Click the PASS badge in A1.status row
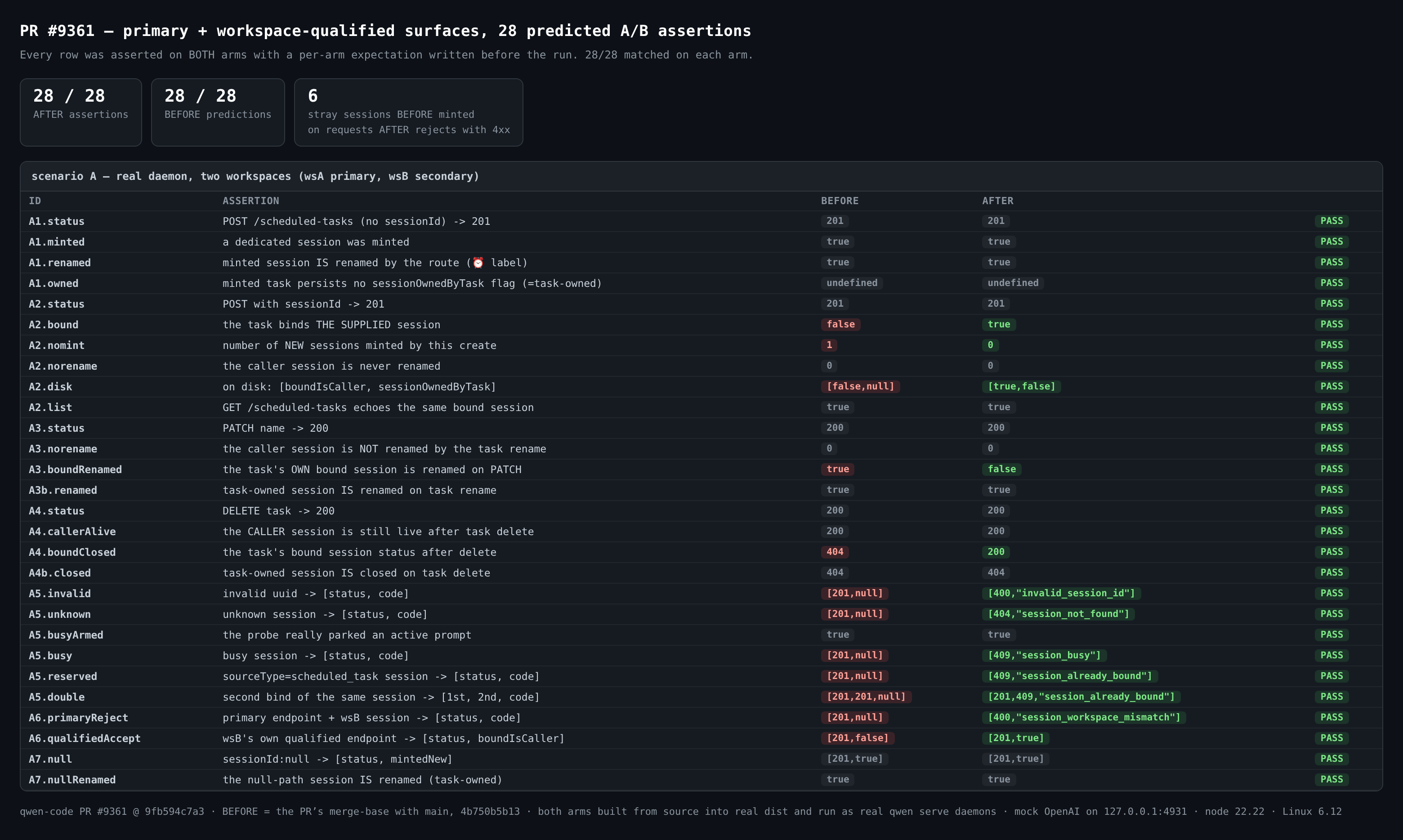Screen dimensions: 1403x840 [x=1332, y=221]
